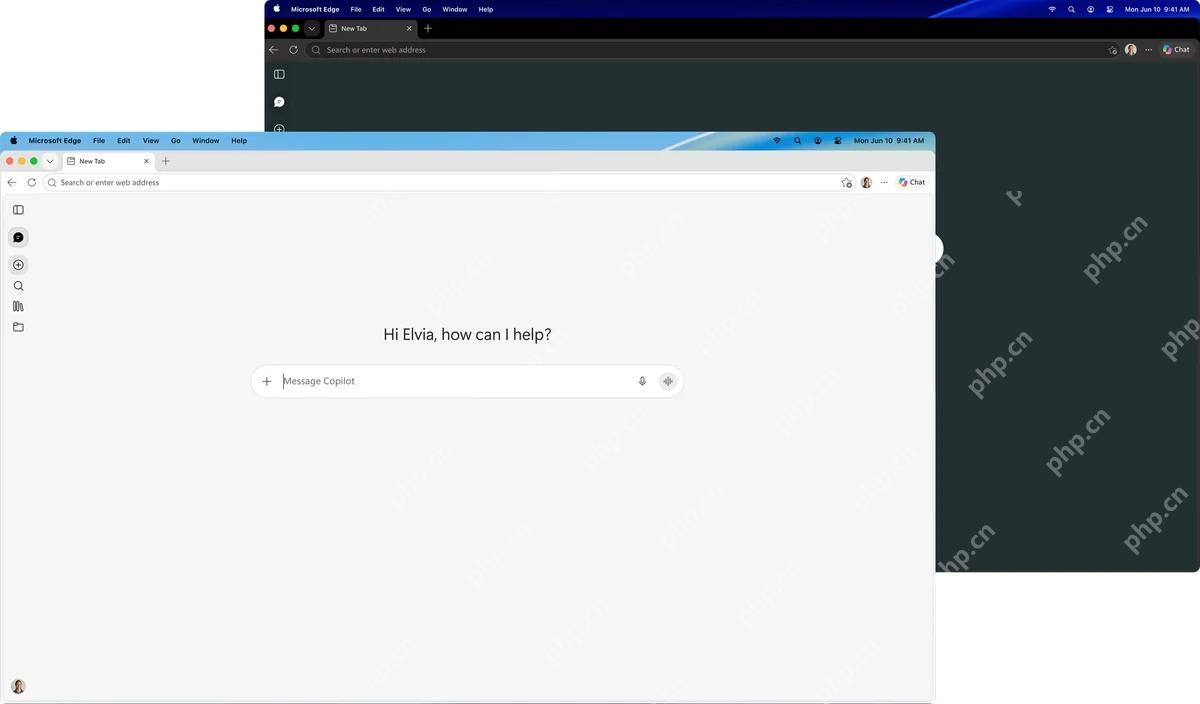Open profile avatar at sidebar bottom

[18, 686]
